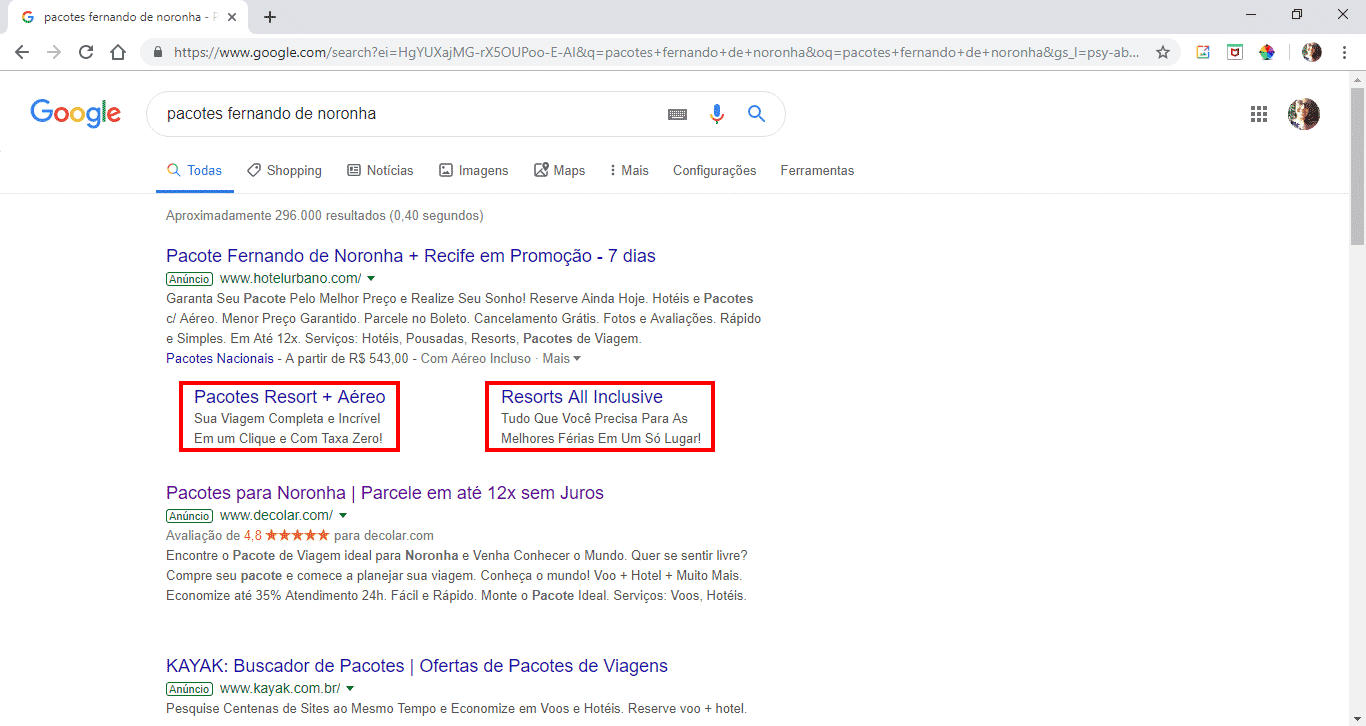The width and height of the screenshot is (1366, 726).
Task: Select the address bar URL
Action: coord(656,52)
